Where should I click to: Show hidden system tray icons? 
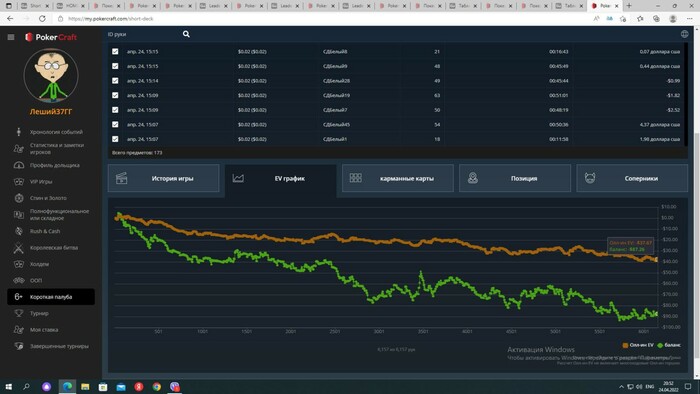(x=621, y=386)
